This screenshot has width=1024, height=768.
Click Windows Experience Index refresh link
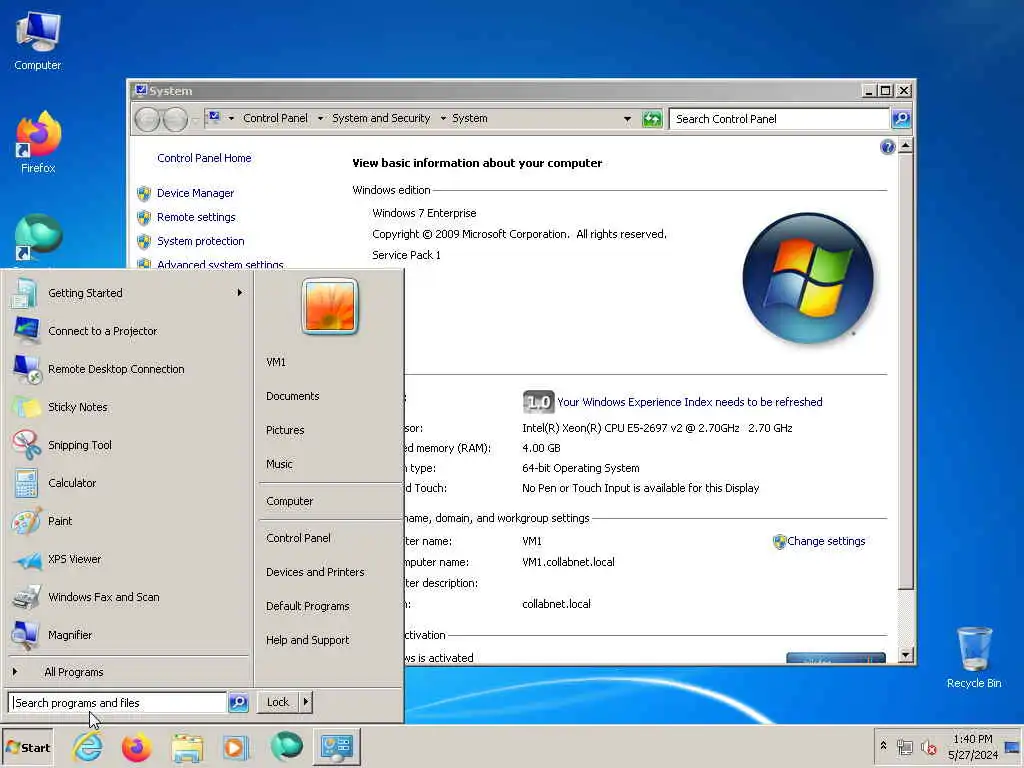pos(690,402)
